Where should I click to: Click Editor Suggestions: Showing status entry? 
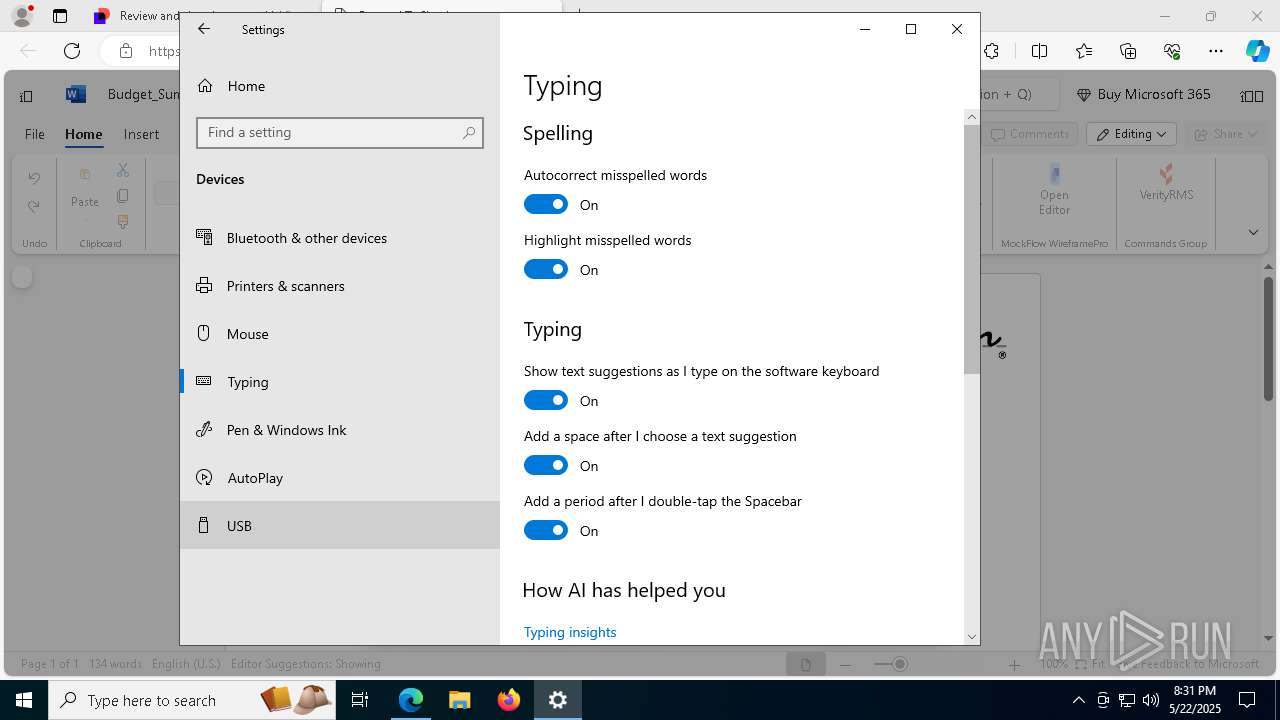[x=305, y=664]
